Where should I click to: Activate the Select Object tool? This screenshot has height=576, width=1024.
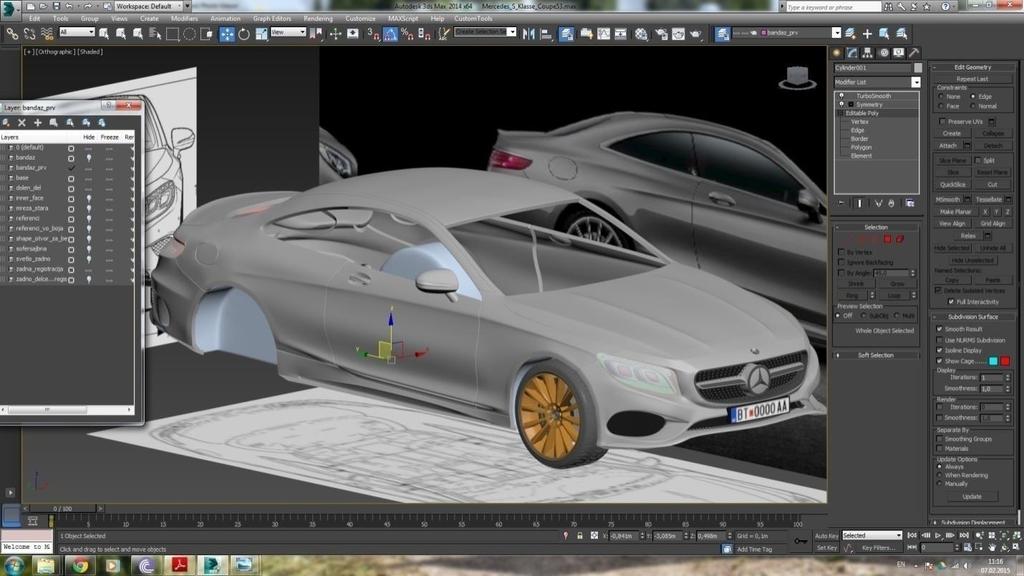(104, 33)
